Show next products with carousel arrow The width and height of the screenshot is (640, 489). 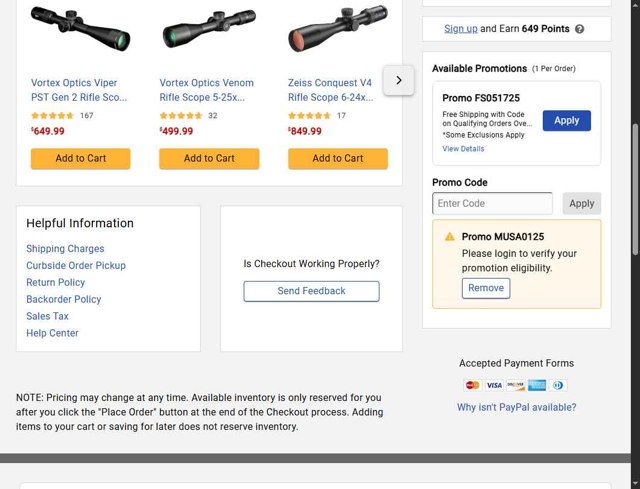tap(398, 80)
